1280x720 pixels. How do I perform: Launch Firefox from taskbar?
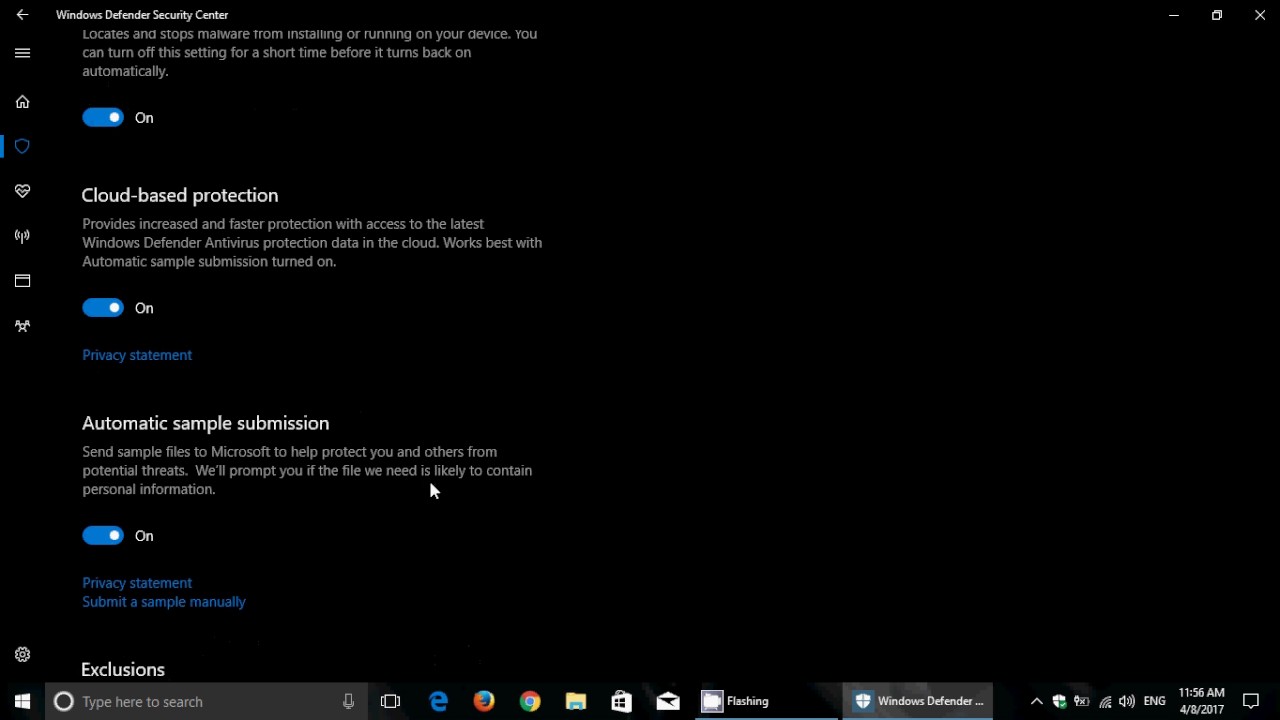[484, 701]
